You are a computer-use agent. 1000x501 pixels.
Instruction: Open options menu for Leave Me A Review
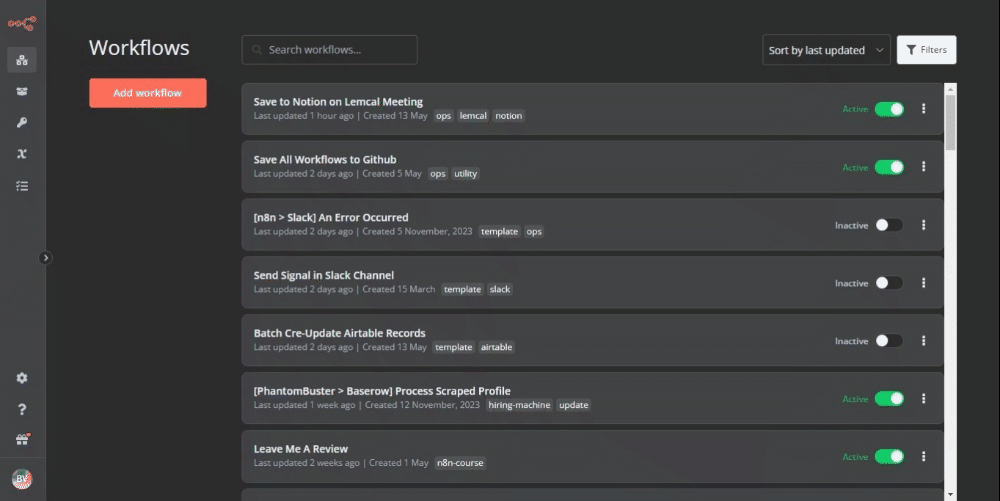point(923,456)
